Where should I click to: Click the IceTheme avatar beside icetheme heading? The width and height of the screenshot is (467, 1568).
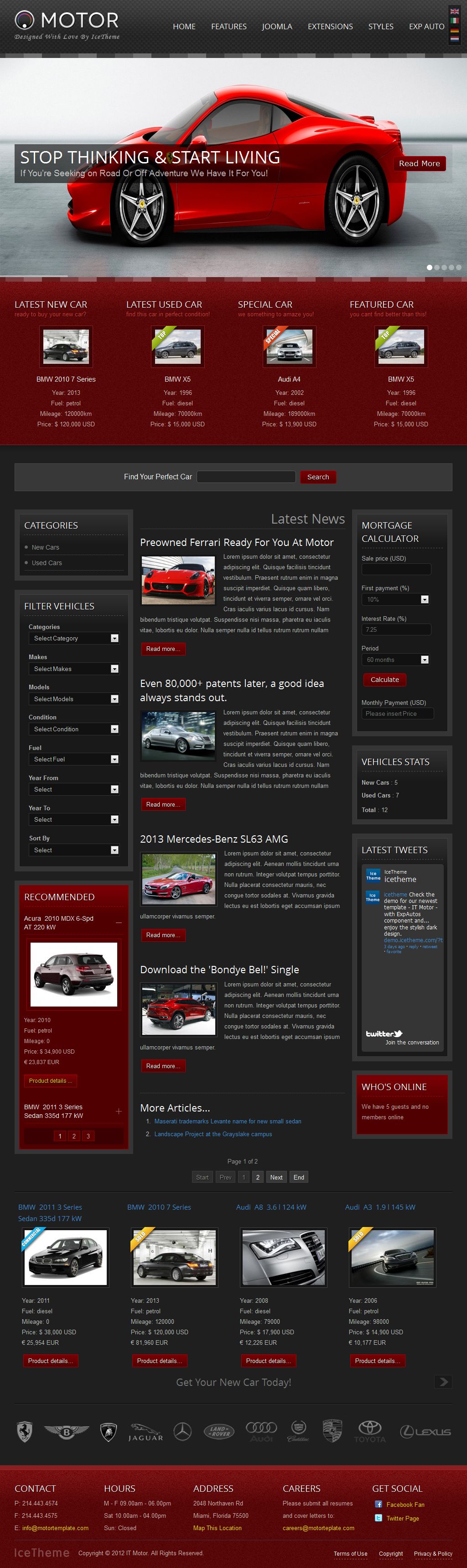(373, 876)
